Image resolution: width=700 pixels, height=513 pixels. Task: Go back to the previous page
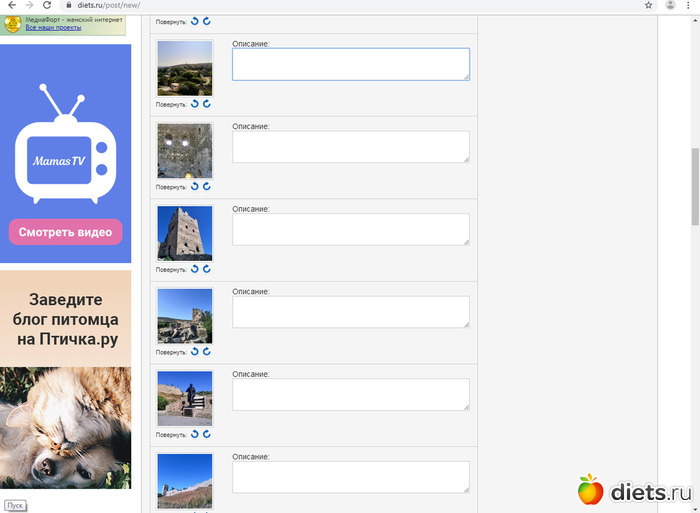click(x=9, y=5)
